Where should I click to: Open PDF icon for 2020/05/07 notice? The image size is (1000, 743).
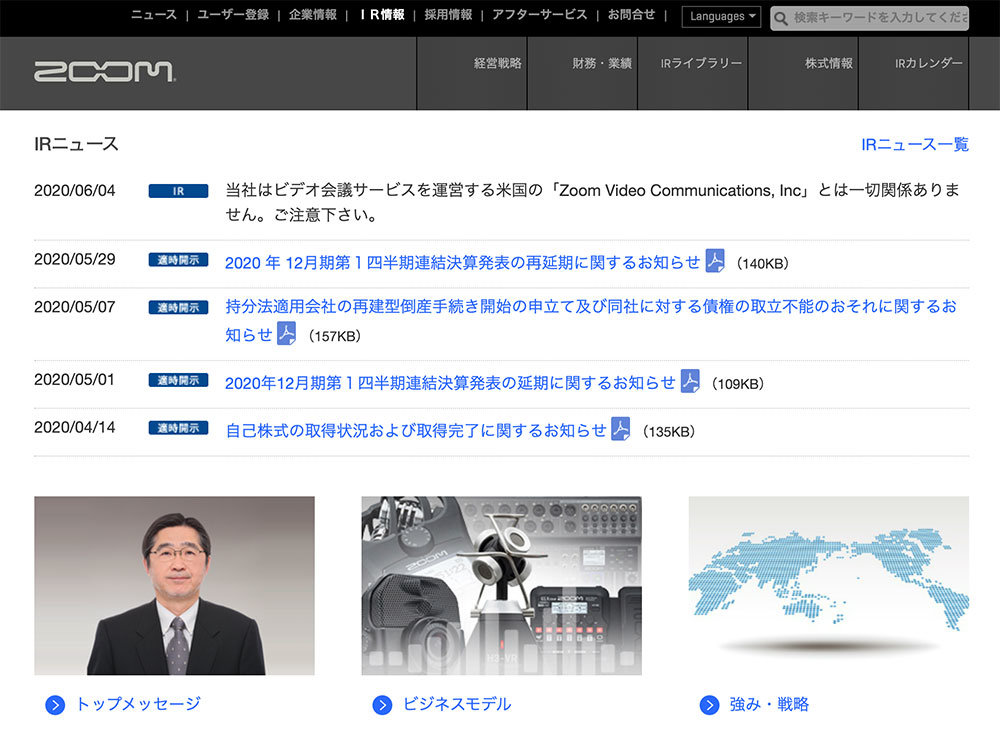point(286,334)
